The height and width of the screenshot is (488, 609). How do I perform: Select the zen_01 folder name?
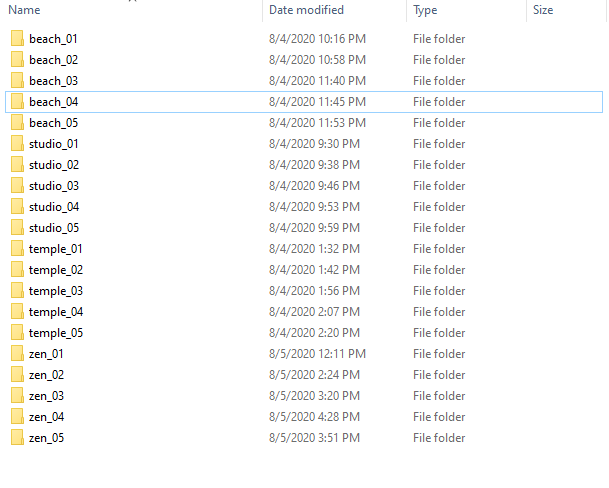click(x=46, y=354)
